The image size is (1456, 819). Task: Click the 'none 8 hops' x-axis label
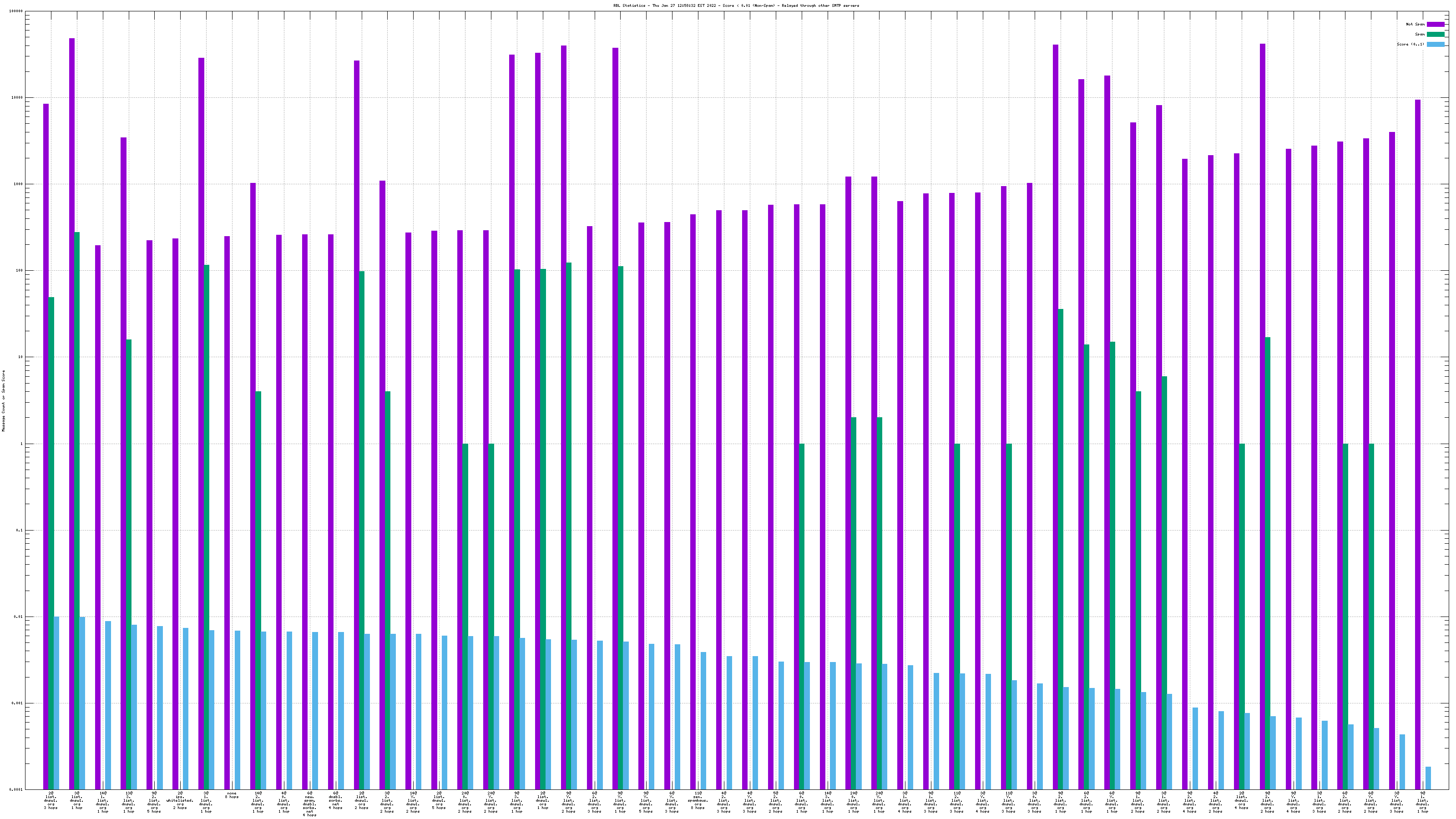(232, 795)
